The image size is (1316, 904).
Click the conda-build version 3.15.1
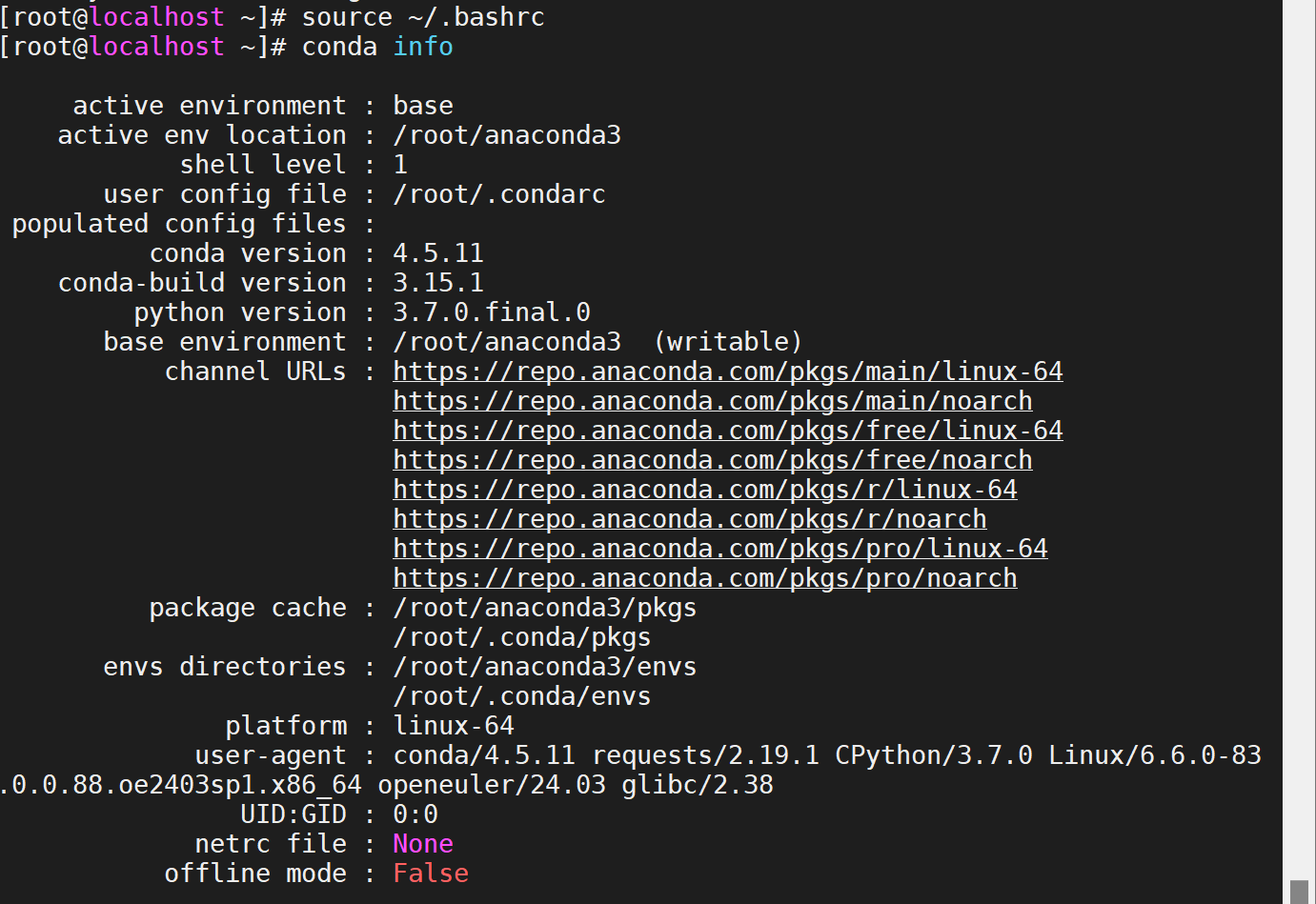pyautogui.click(x=438, y=283)
